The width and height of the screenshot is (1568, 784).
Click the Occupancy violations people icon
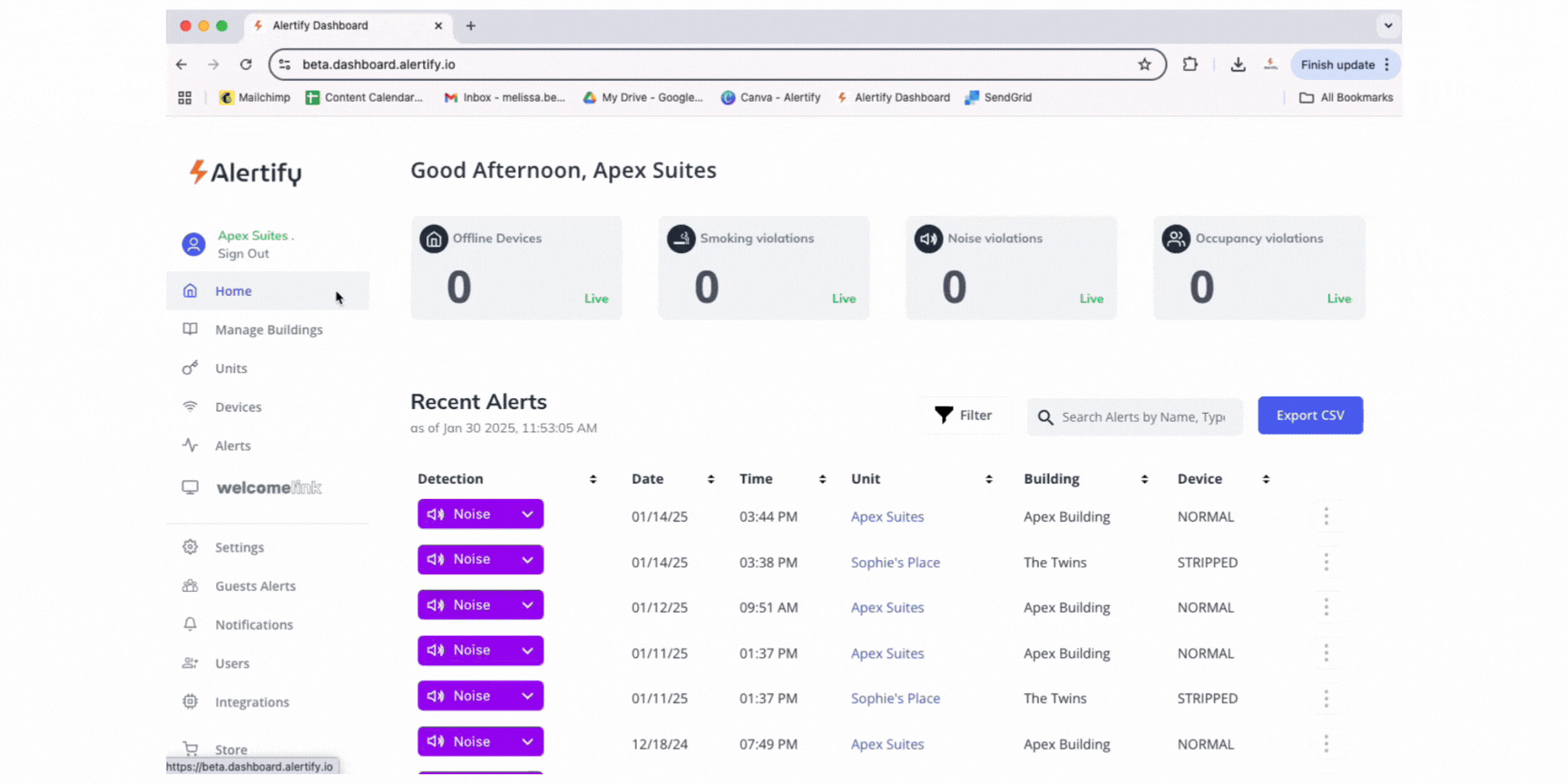click(x=1176, y=239)
